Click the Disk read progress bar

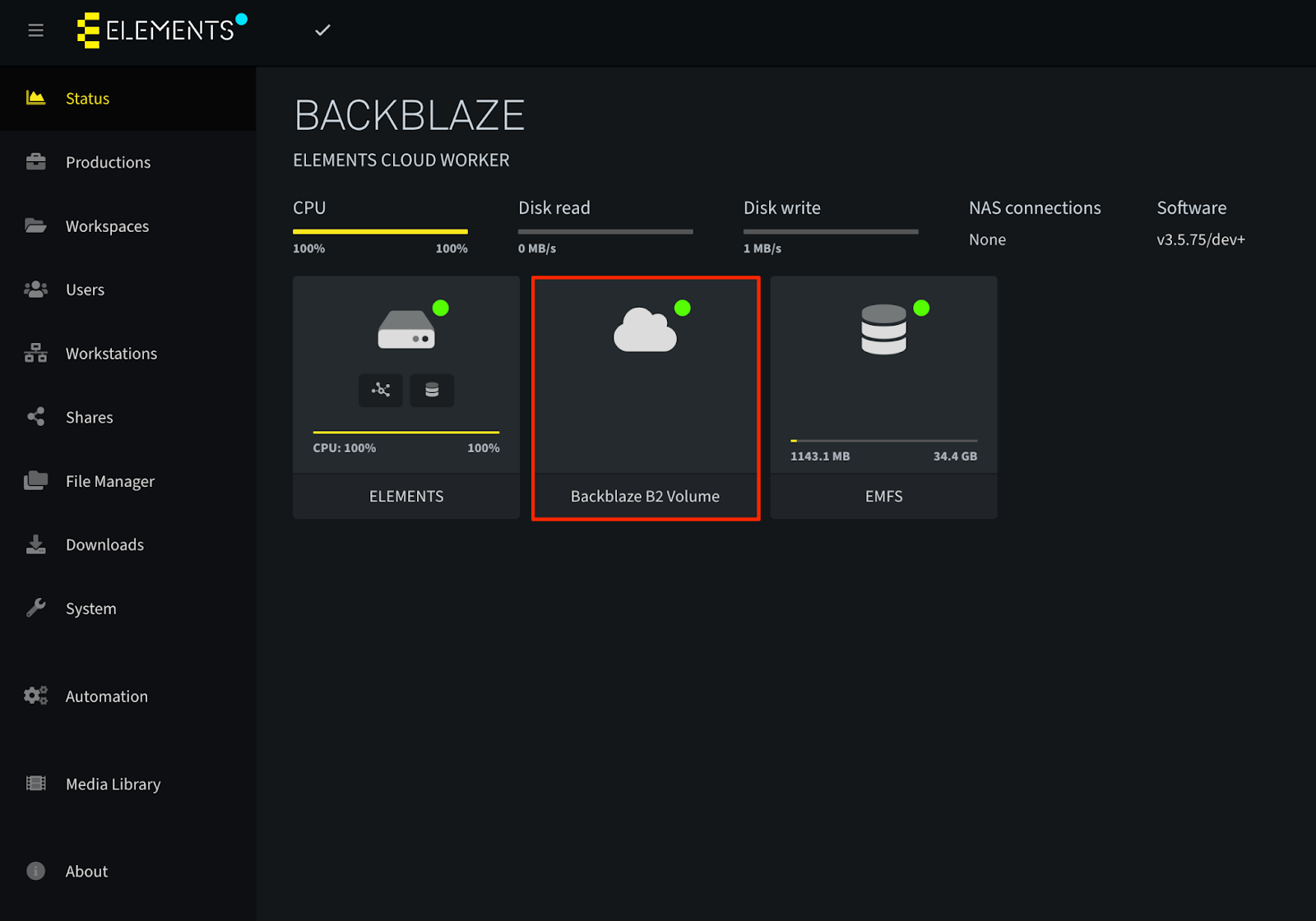(x=605, y=232)
